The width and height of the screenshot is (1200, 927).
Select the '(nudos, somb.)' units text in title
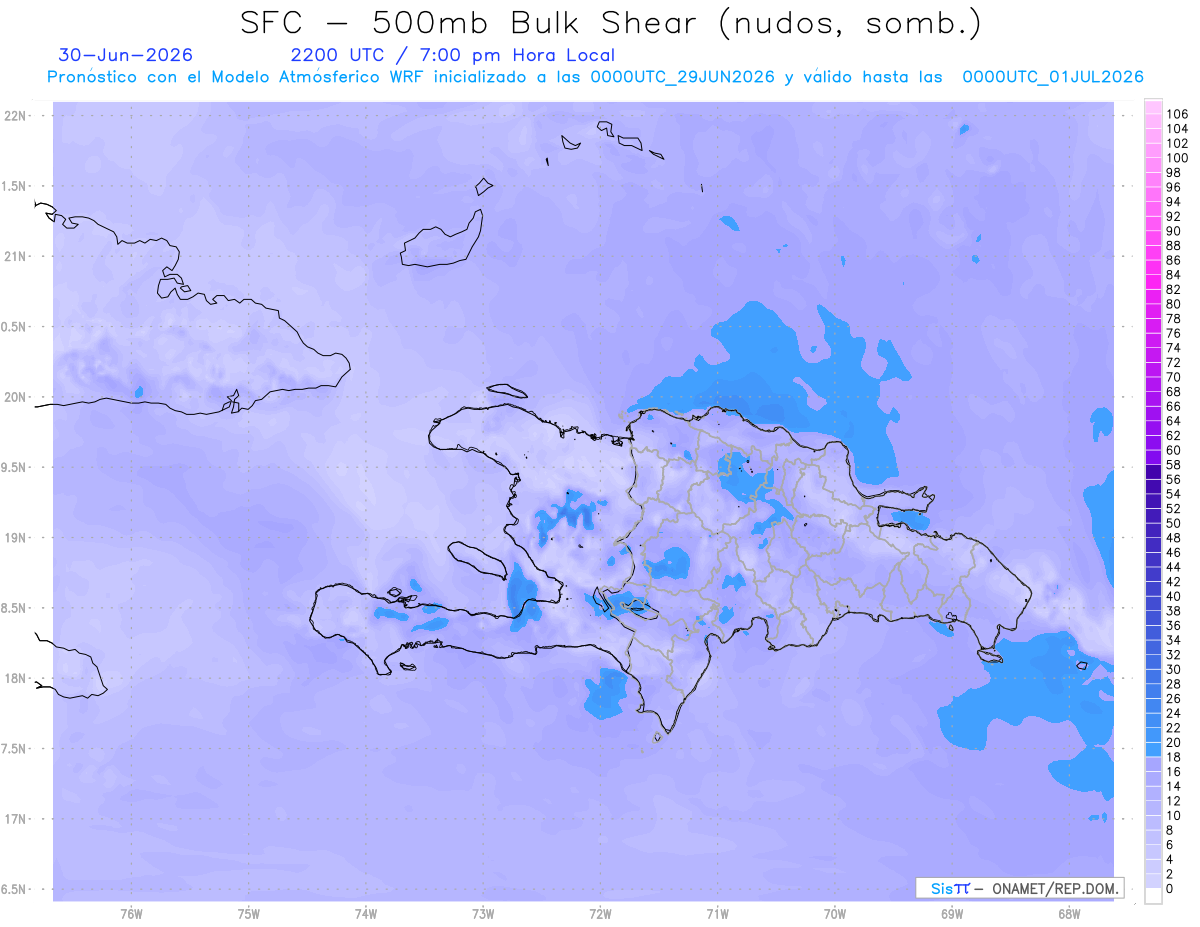click(850, 24)
